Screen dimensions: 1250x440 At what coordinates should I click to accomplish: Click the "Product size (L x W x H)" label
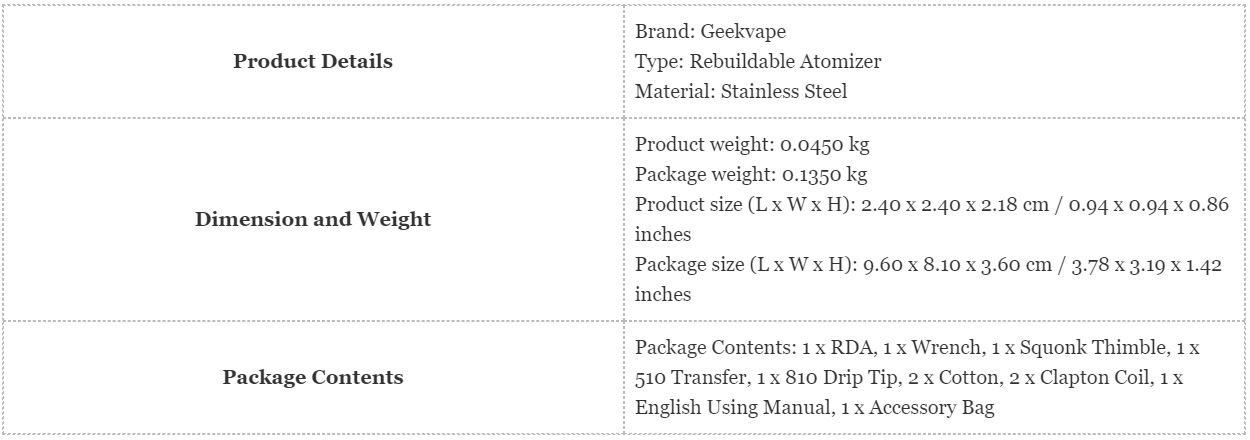(742, 204)
